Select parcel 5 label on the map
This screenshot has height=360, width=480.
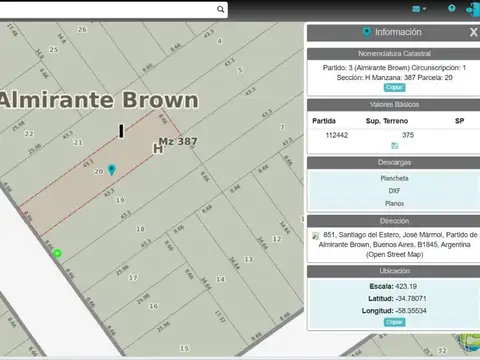(x=240, y=70)
